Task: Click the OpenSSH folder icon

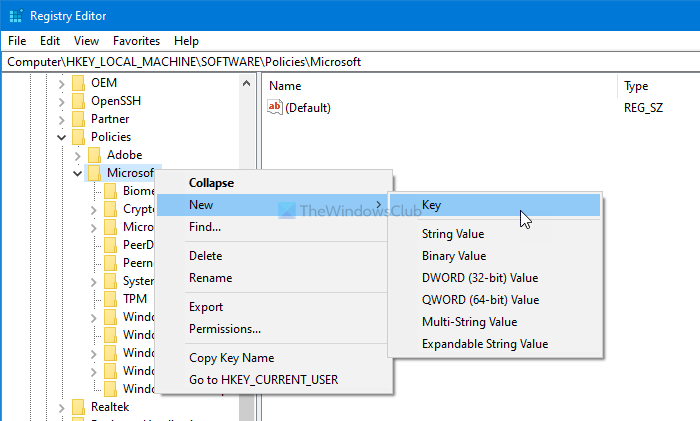Action: (78, 101)
